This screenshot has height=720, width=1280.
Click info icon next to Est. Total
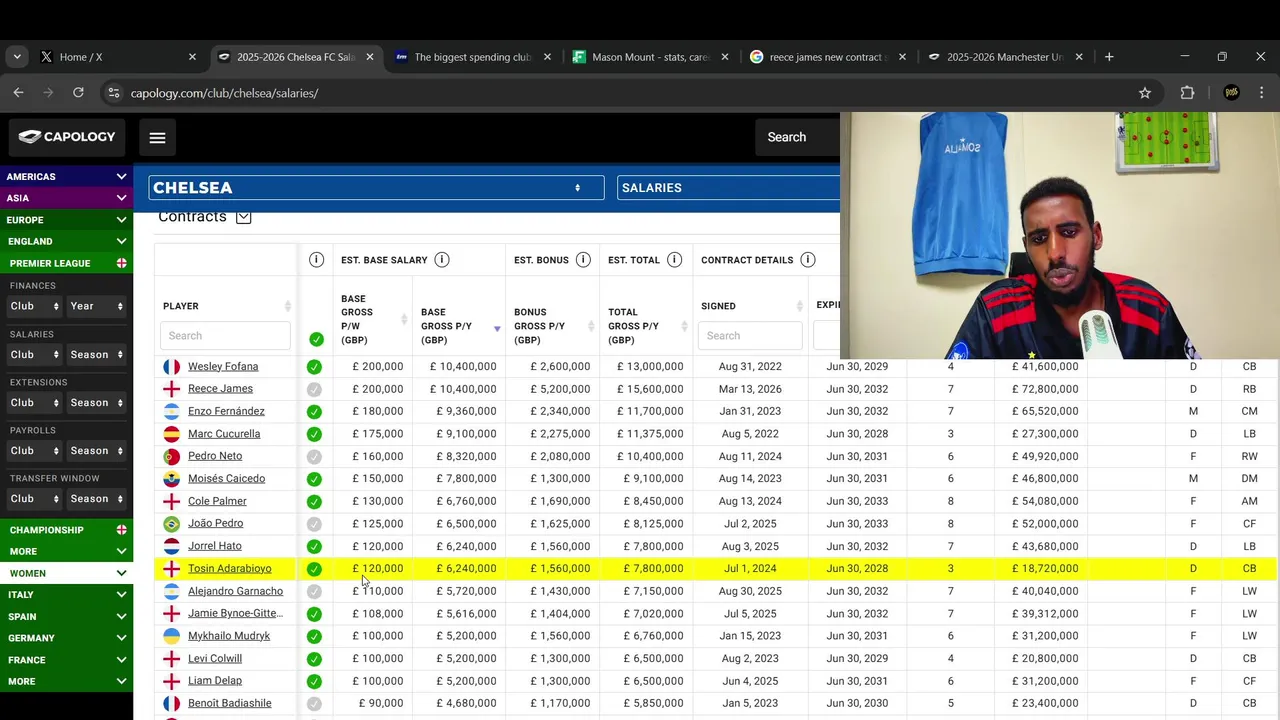click(675, 260)
